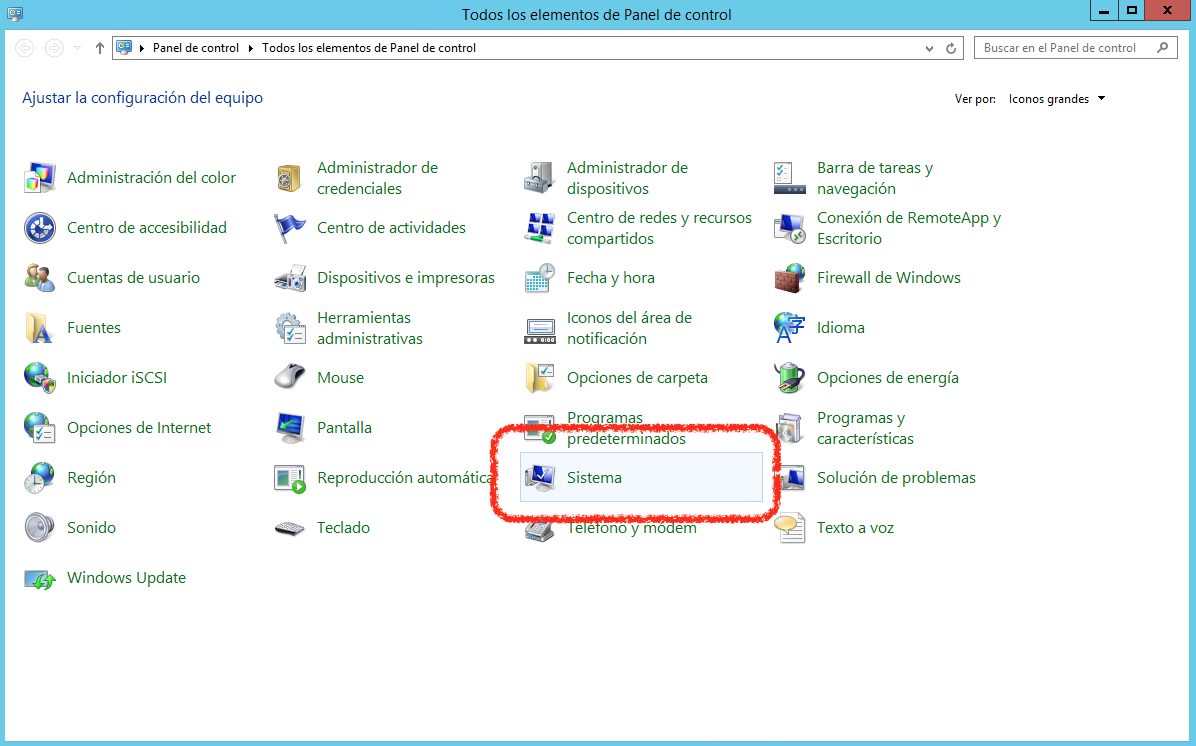
Task: Click the Ajustar la configuración del equipo heading
Action: pyautogui.click(x=143, y=98)
